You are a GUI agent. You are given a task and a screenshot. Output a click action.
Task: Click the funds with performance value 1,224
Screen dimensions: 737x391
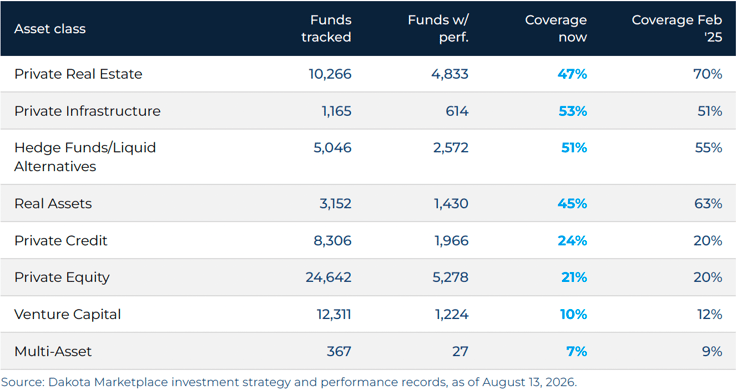coord(452,314)
